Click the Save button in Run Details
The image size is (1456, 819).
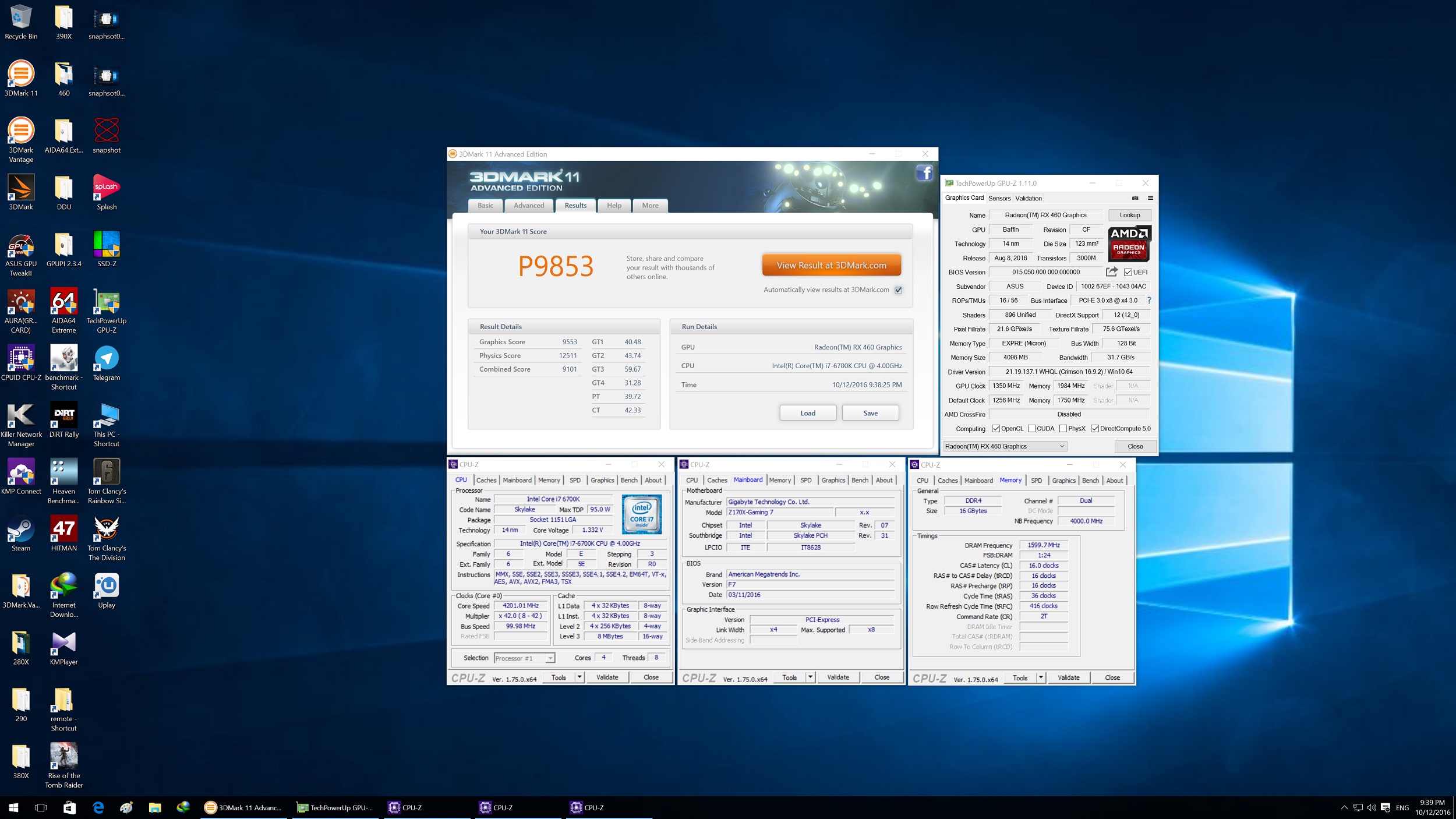(870, 413)
